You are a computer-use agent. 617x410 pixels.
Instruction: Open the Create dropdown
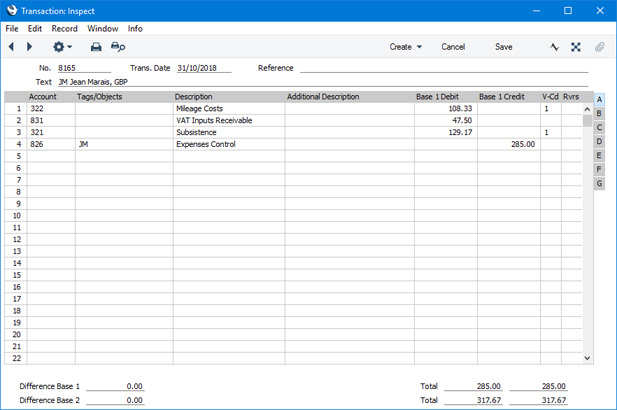pyautogui.click(x=405, y=47)
